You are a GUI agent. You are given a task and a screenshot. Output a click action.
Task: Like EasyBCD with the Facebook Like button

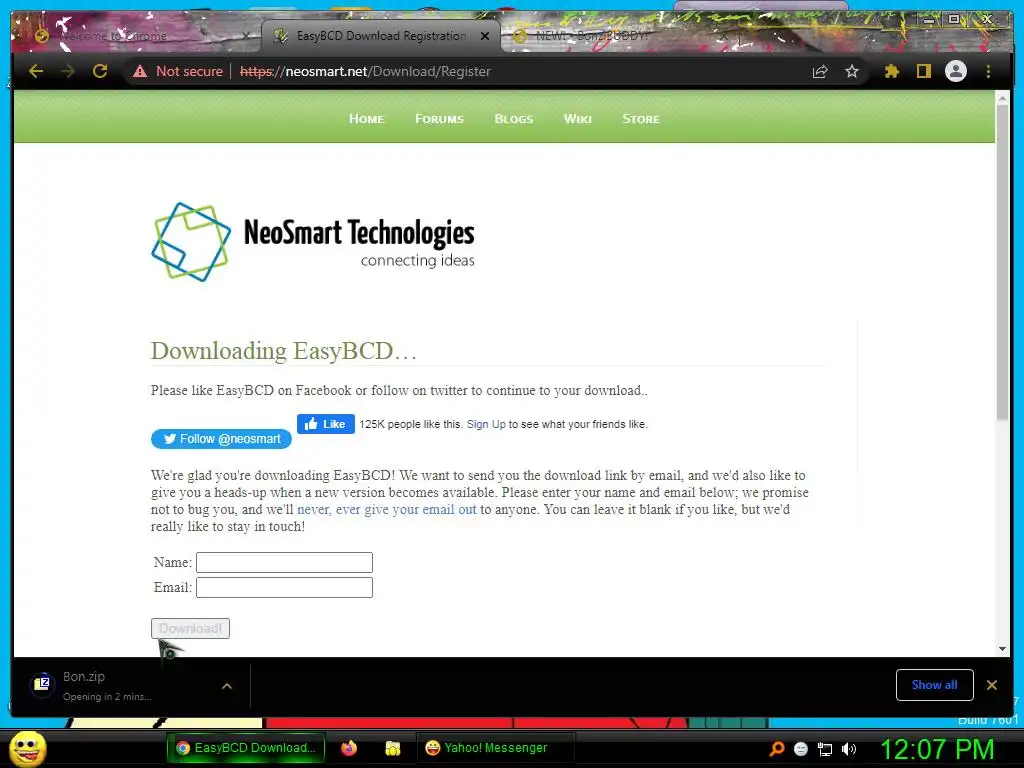326,424
